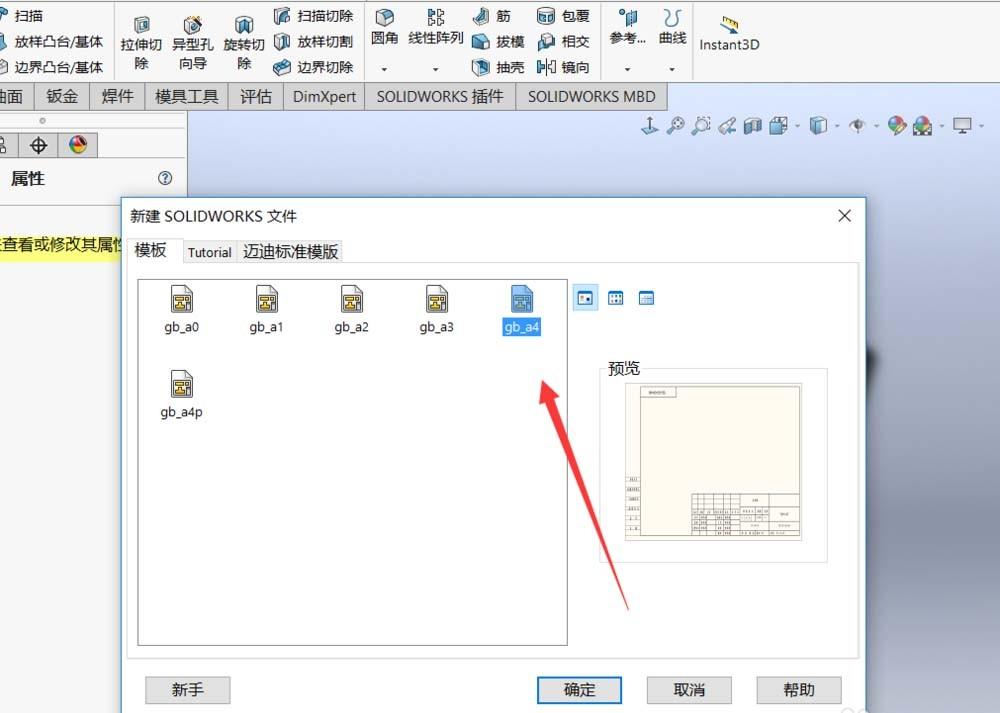Click the 确定 button to confirm
Image resolution: width=1000 pixels, height=713 pixels.
click(x=580, y=690)
